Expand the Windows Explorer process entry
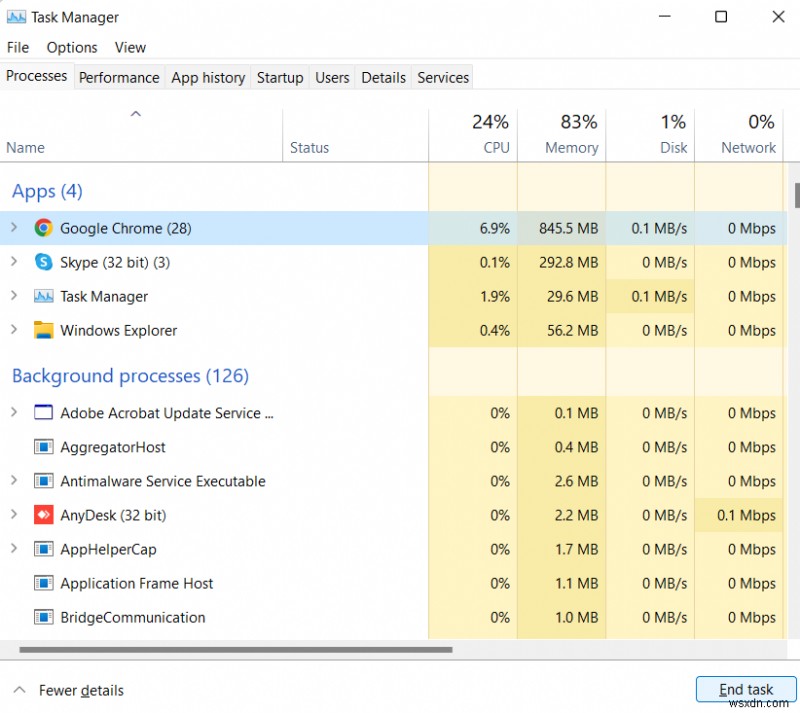 (13, 330)
